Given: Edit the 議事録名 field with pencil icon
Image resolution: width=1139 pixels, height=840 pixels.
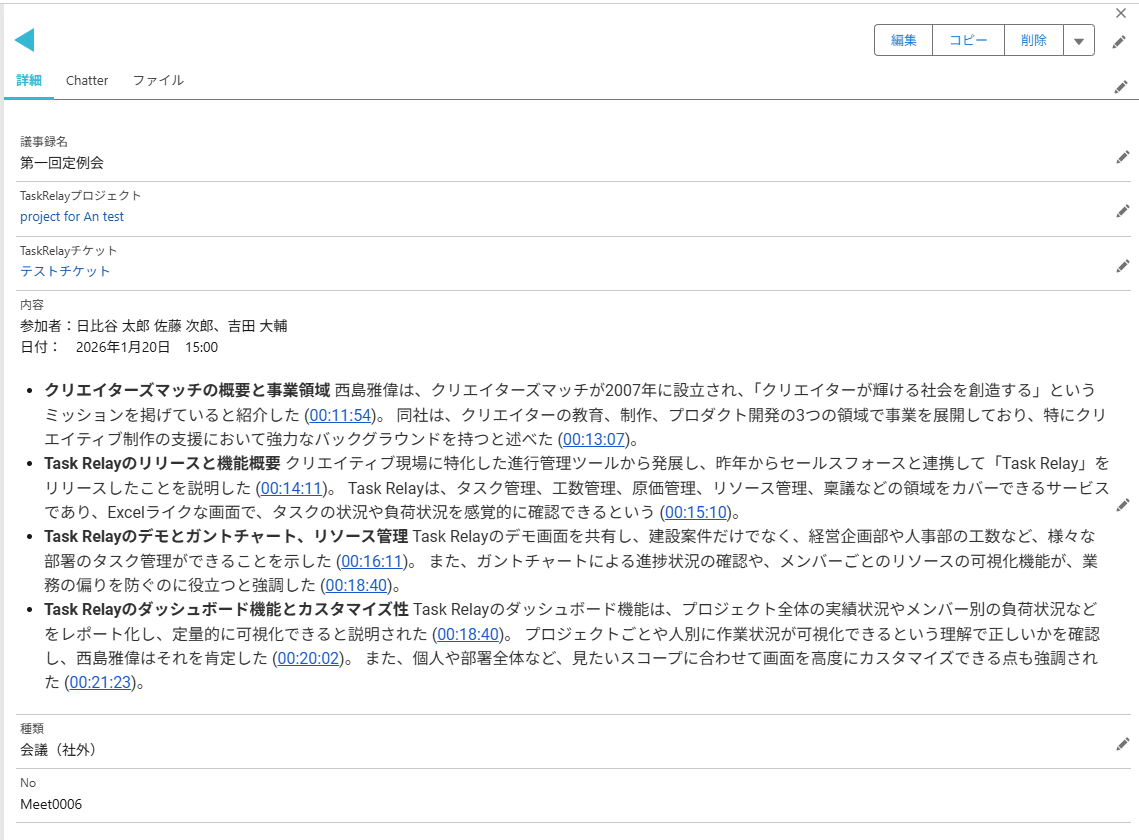Looking at the screenshot, I should (1123, 157).
